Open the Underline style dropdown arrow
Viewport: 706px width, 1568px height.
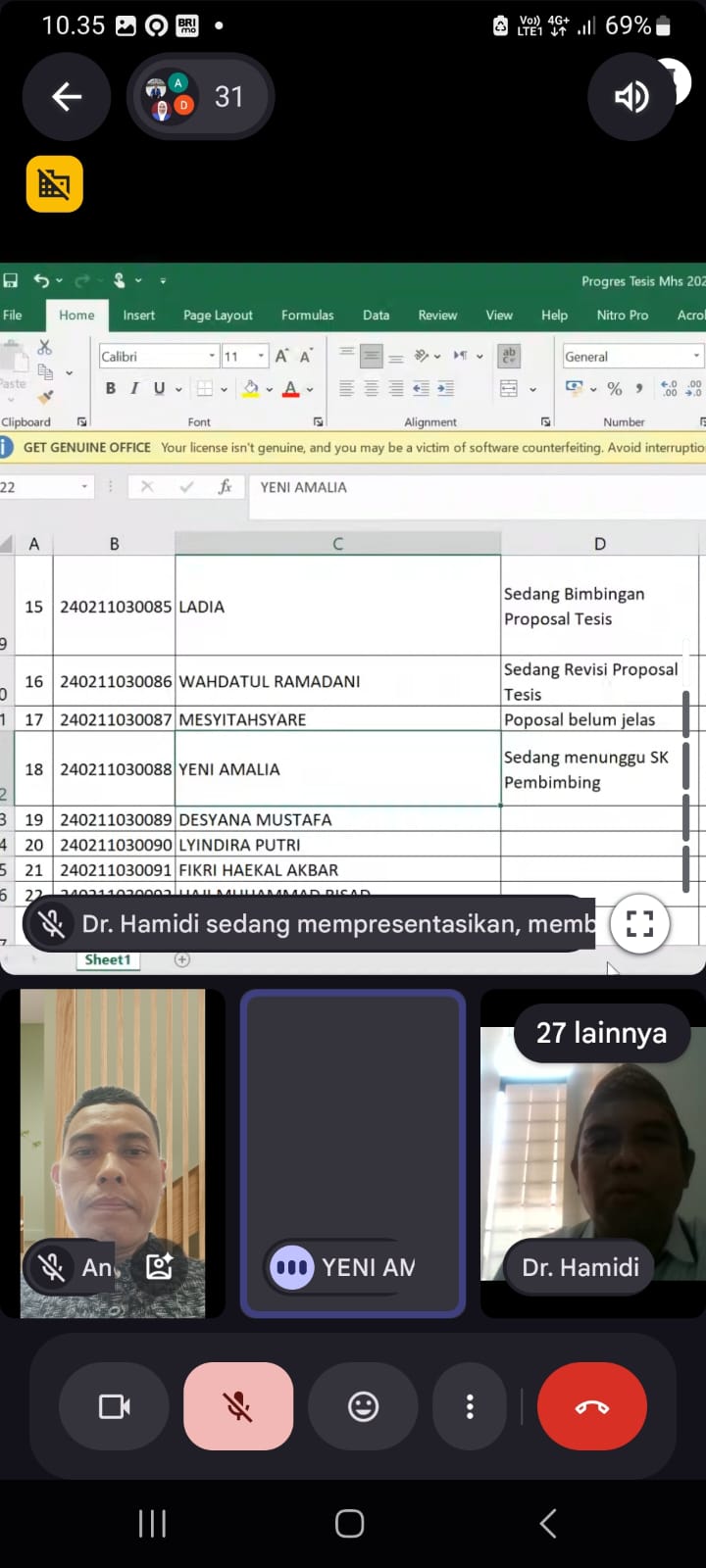[x=178, y=389]
